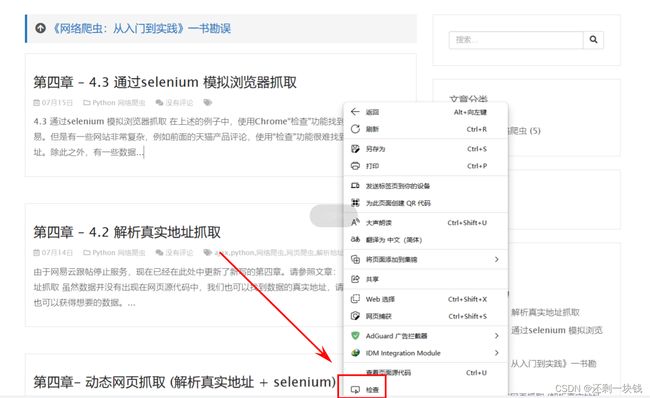Click the up-arrow circle icon in header
The height and width of the screenshot is (398, 650).
point(40,28)
